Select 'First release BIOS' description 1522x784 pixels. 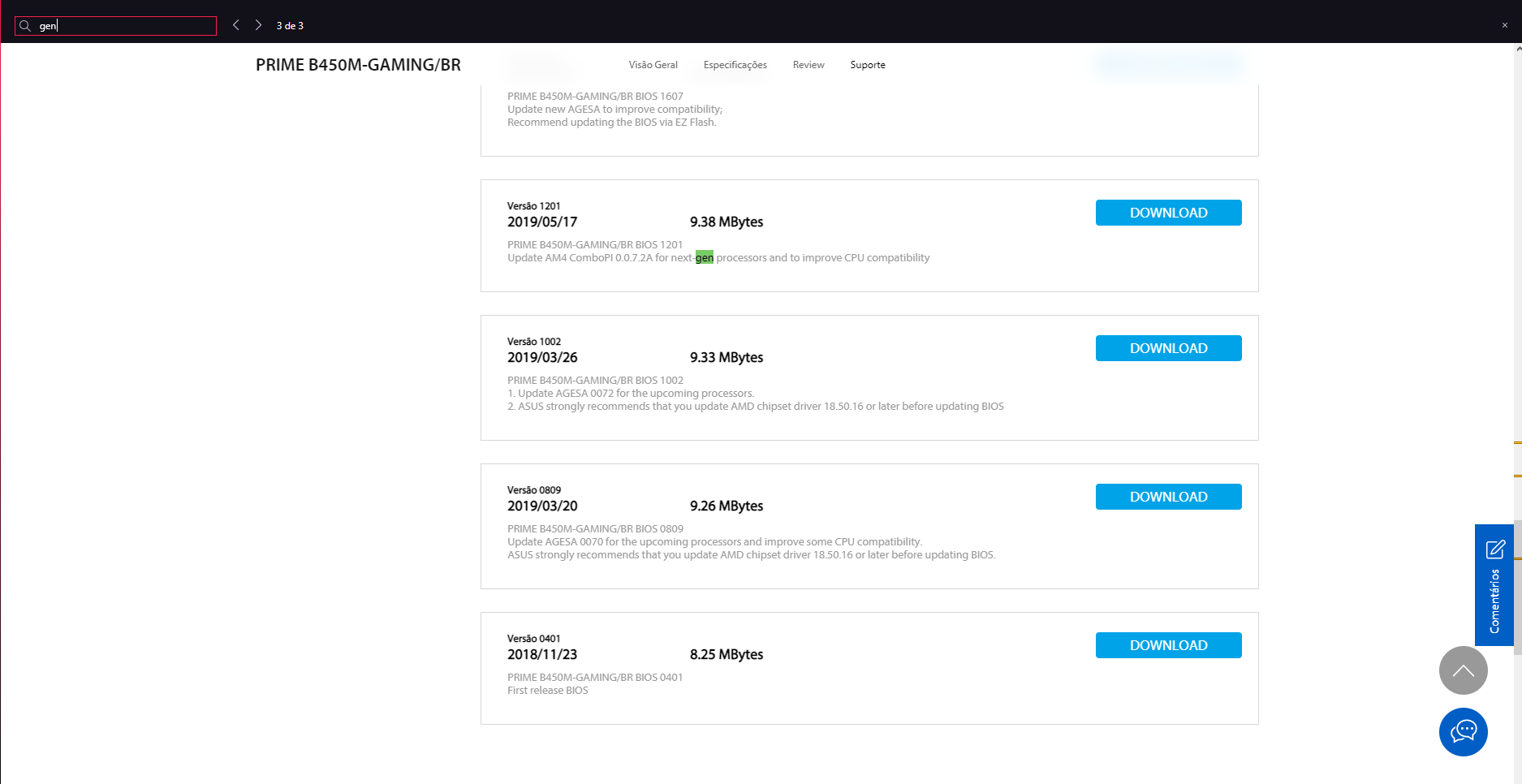[548, 691]
